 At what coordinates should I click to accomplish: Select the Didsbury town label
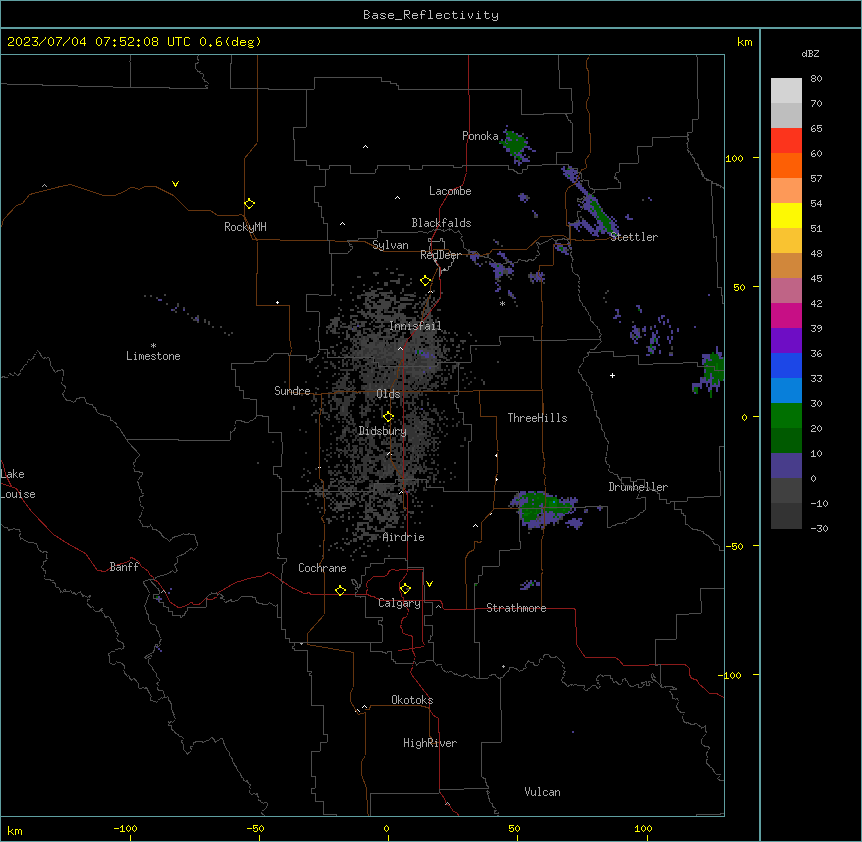pos(383,431)
